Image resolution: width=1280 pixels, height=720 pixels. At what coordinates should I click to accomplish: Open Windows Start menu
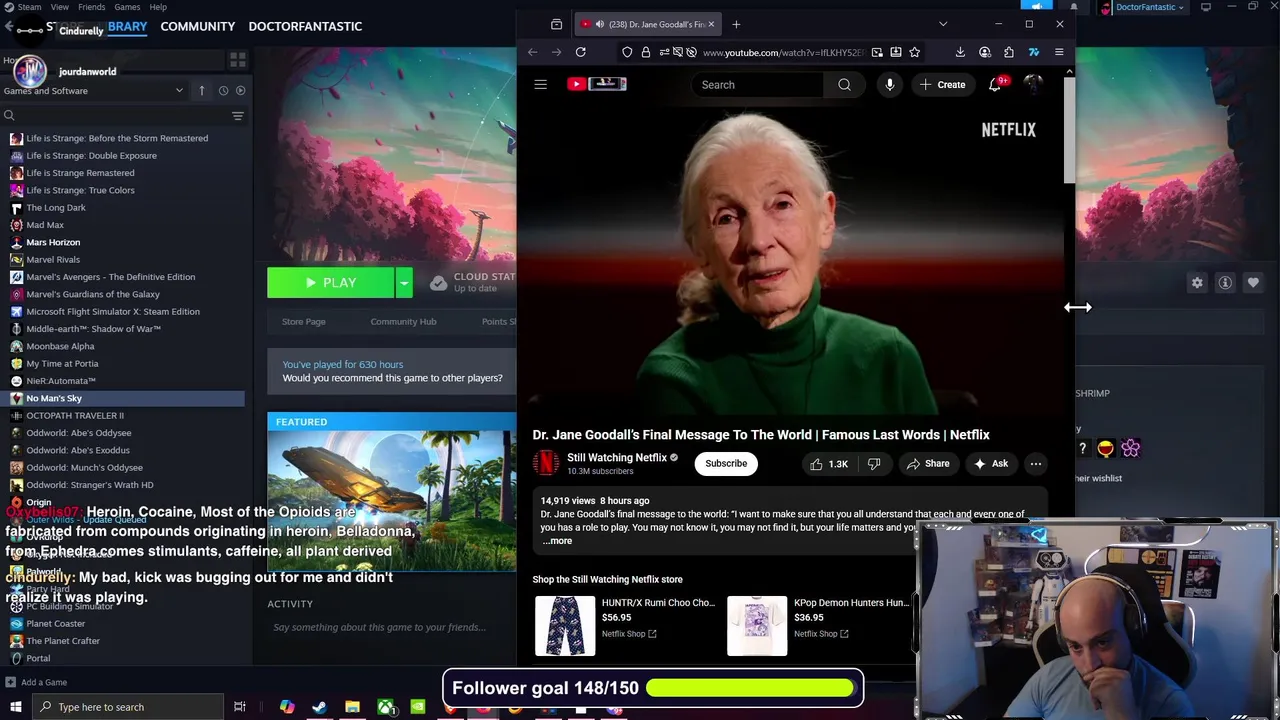point(15,707)
